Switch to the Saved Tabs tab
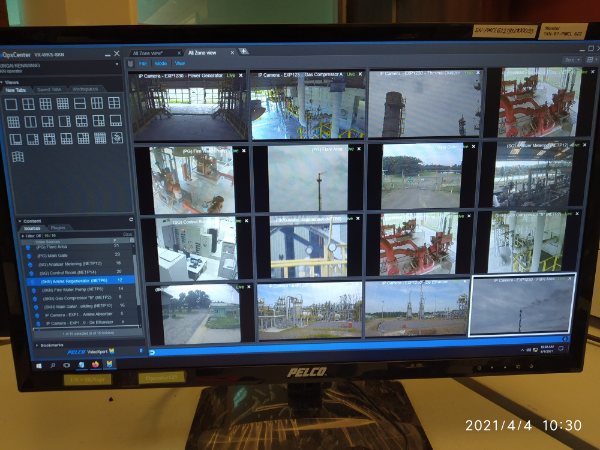This screenshot has height=450, width=600. tap(49, 89)
